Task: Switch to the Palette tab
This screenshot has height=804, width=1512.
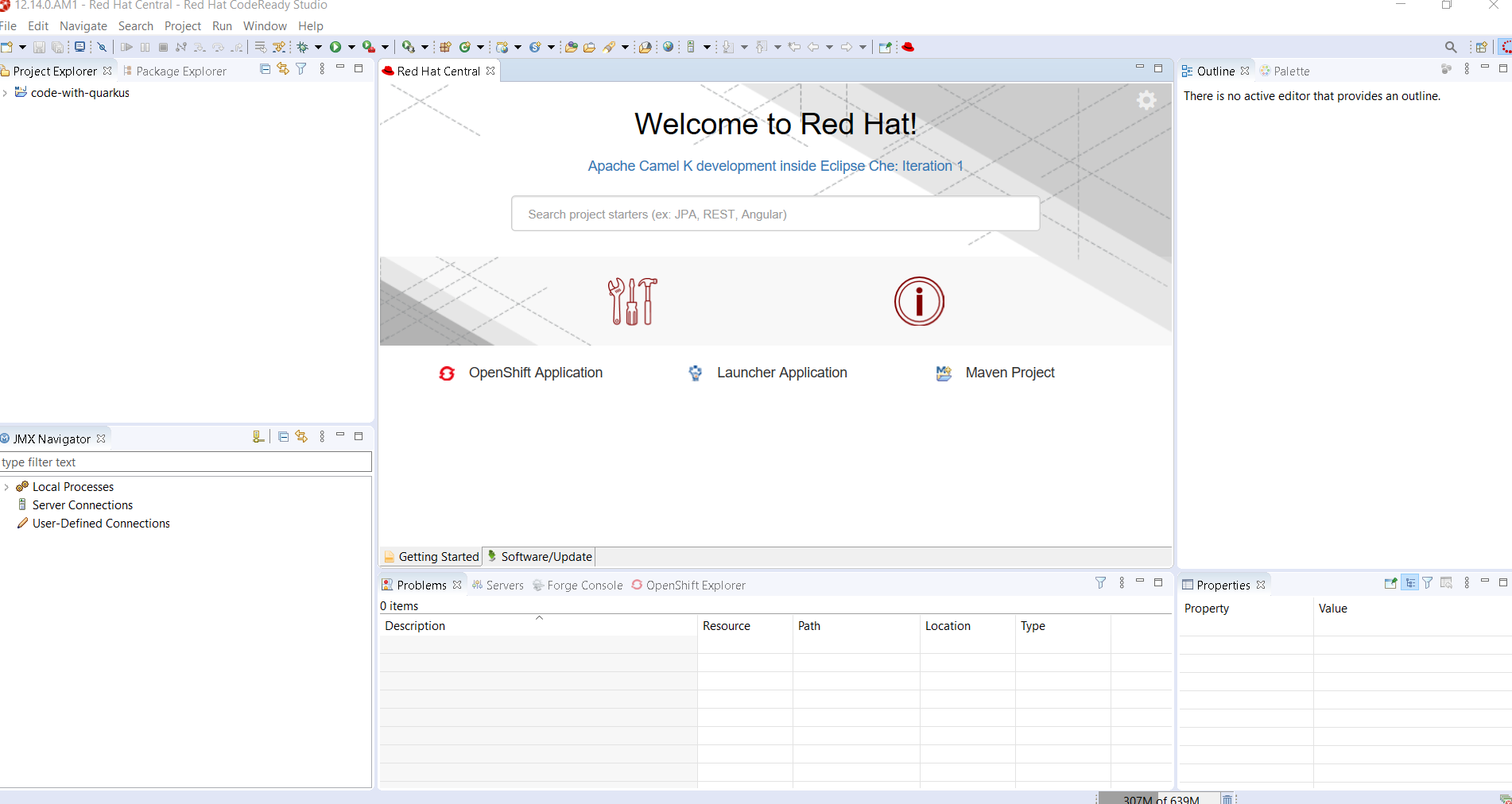Action: pyautogui.click(x=1285, y=71)
